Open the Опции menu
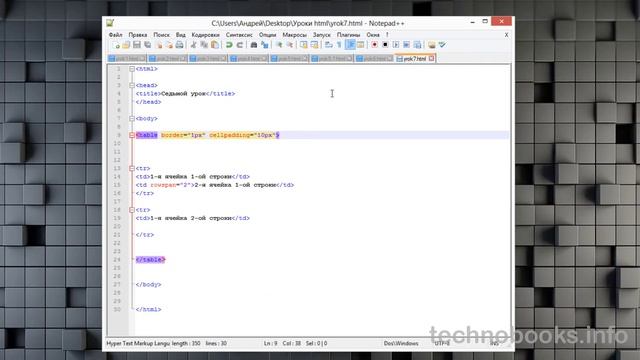Screen dimensions: 640x360 coord(267,35)
